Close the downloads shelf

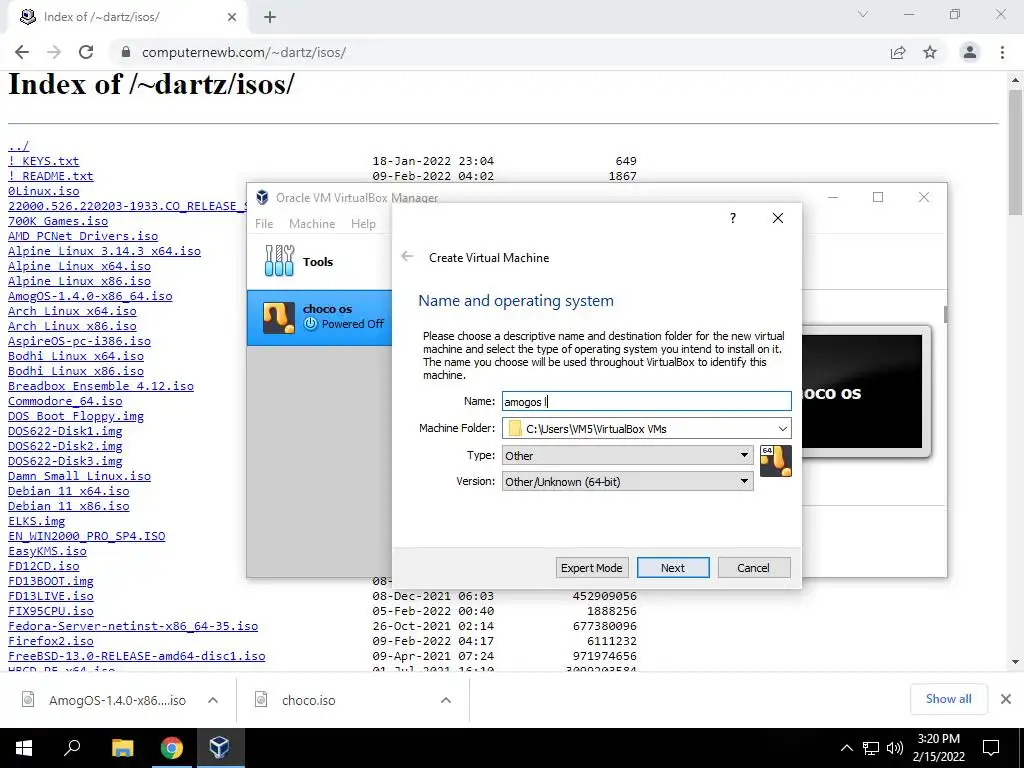(x=1006, y=699)
